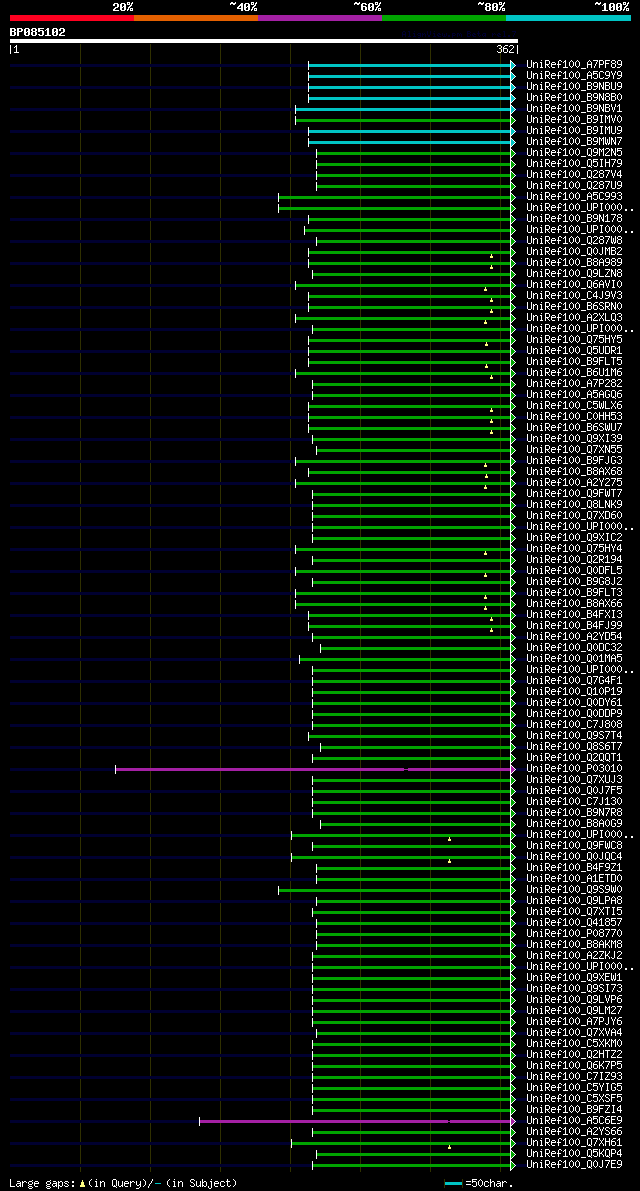Click the cyan alignment bar for UniRef100_A7PF89
The image size is (640, 1191).
coord(411,65)
